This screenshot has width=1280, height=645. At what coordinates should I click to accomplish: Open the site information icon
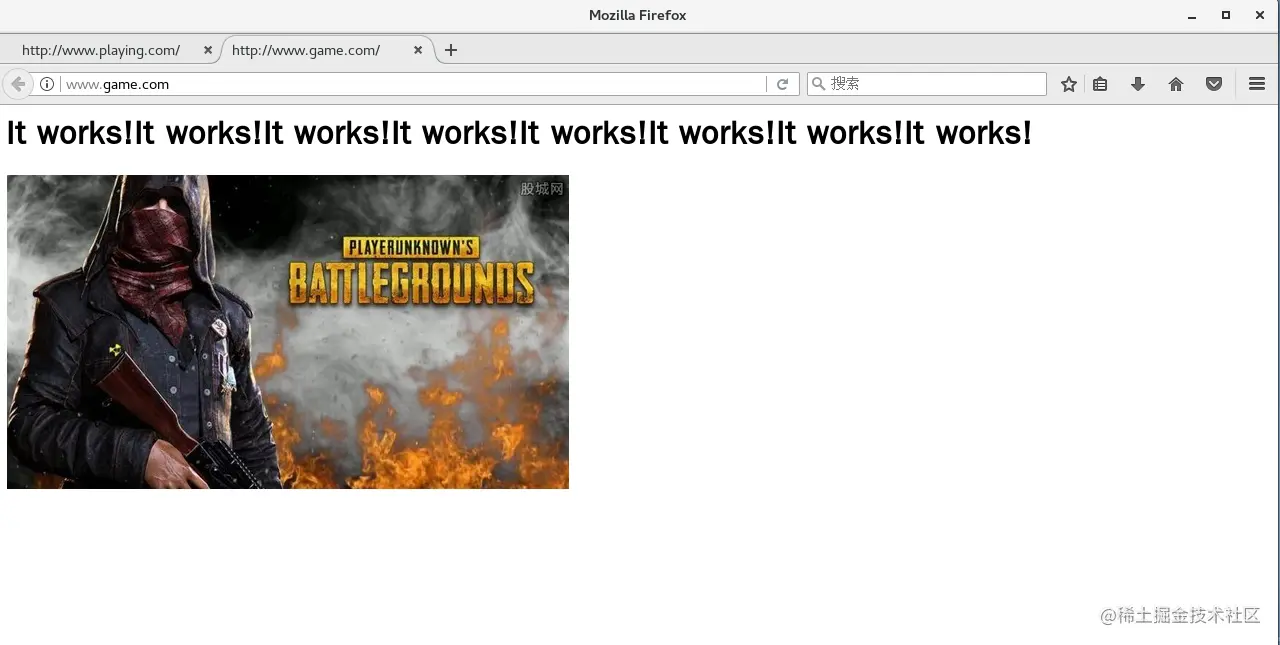click(47, 84)
